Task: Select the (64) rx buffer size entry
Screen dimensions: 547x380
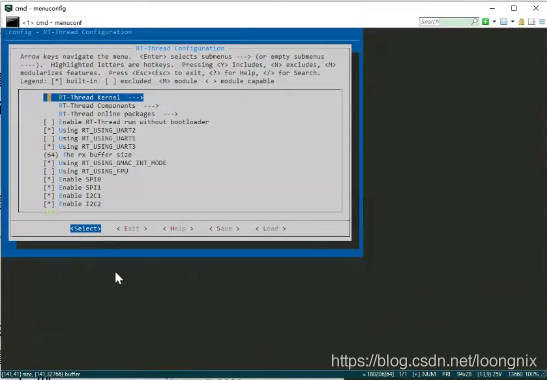Action: point(88,155)
